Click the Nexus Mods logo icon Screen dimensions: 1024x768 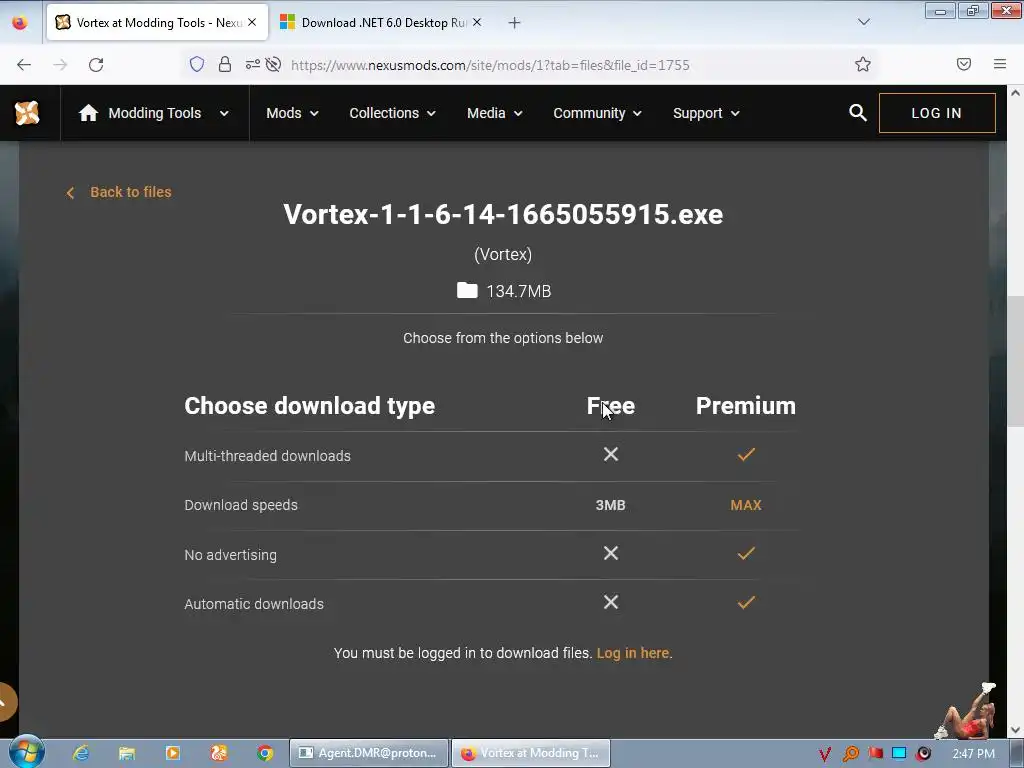click(27, 113)
